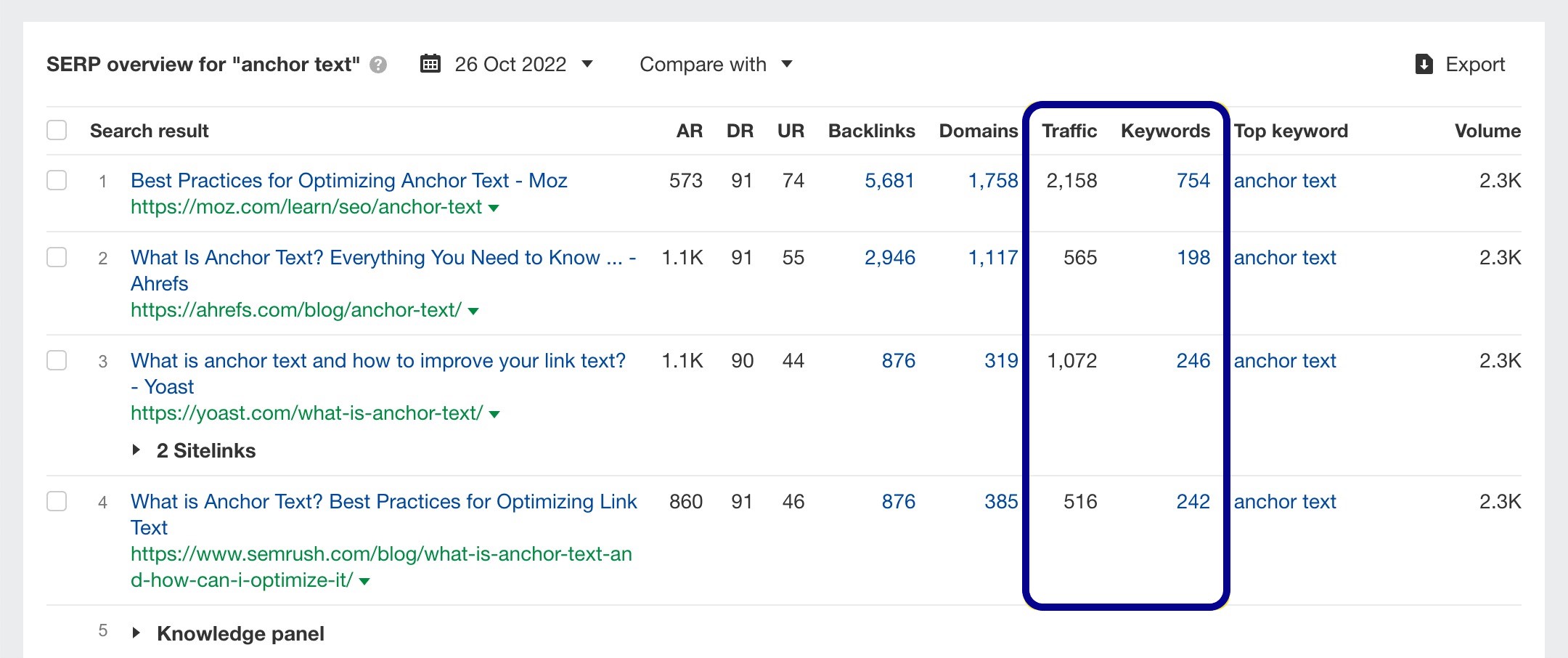The image size is (1568, 658).
Task: Open the 1,117 domains count for Ahrefs
Action: coord(993,257)
